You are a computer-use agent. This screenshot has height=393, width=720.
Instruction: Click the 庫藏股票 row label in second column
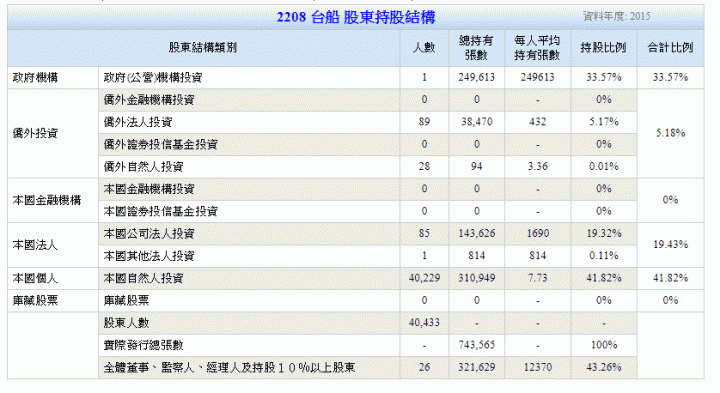click(x=126, y=301)
